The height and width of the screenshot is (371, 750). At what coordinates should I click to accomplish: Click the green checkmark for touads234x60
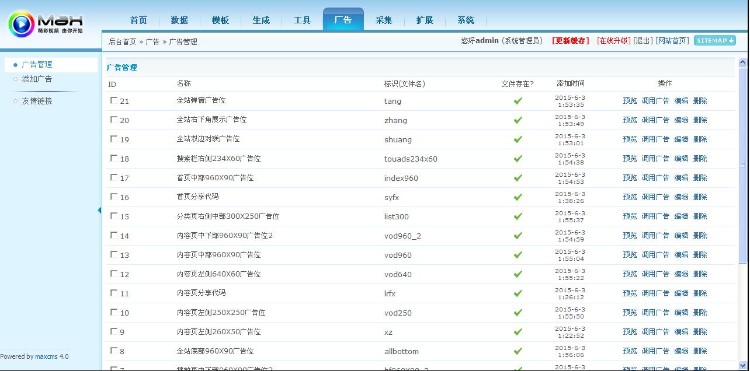pyautogui.click(x=518, y=159)
